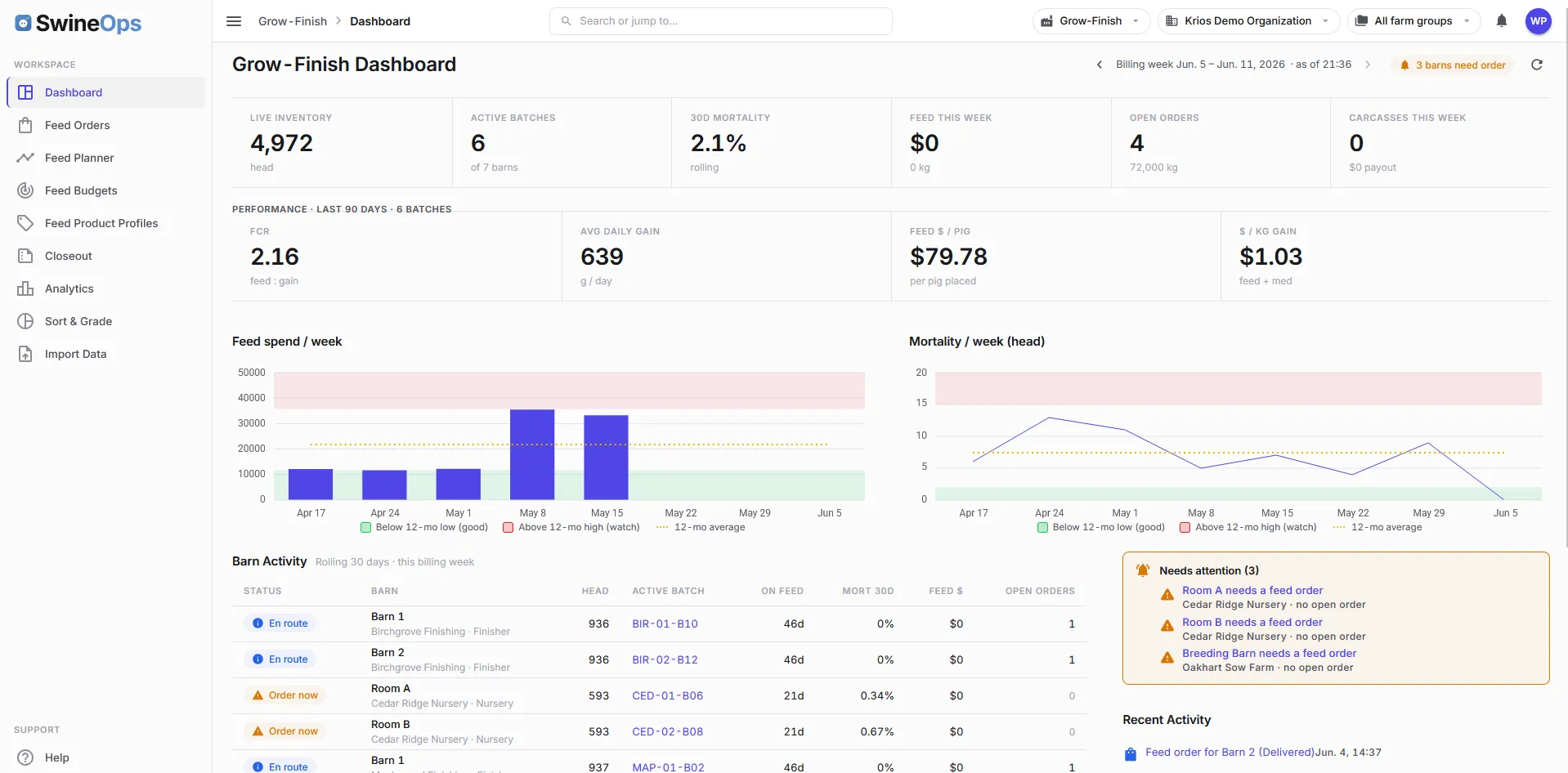
Task: Toggle 12-mo average legend in Mortality chart
Action: tap(1378, 527)
